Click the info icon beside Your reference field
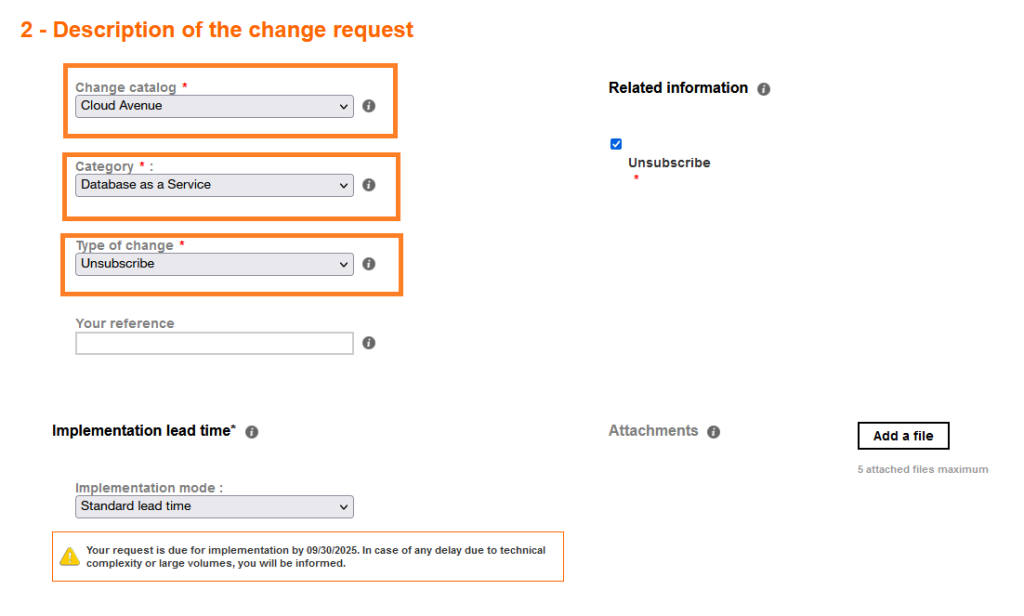The width and height of the screenshot is (1024, 616). pyautogui.click(x=369, y=343)
